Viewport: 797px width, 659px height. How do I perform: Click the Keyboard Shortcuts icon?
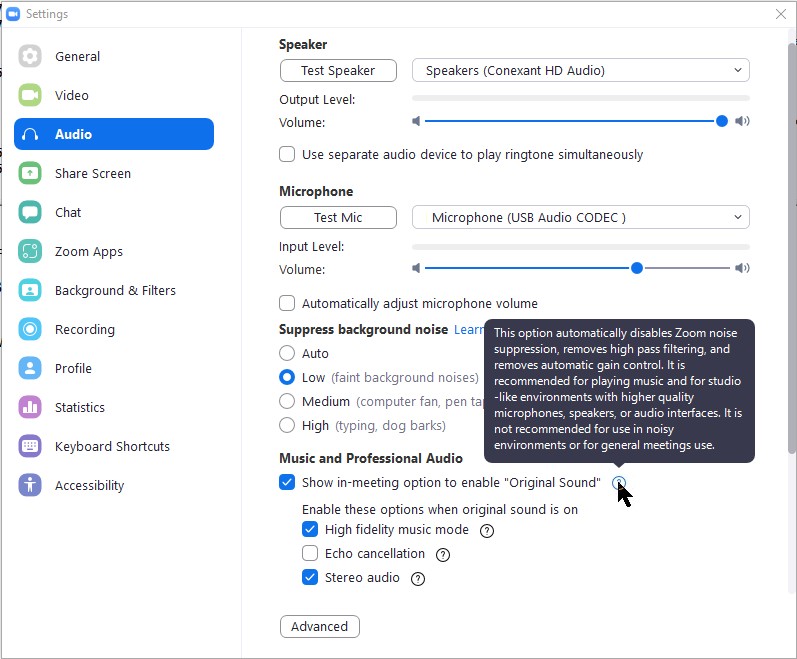(30, 446)
